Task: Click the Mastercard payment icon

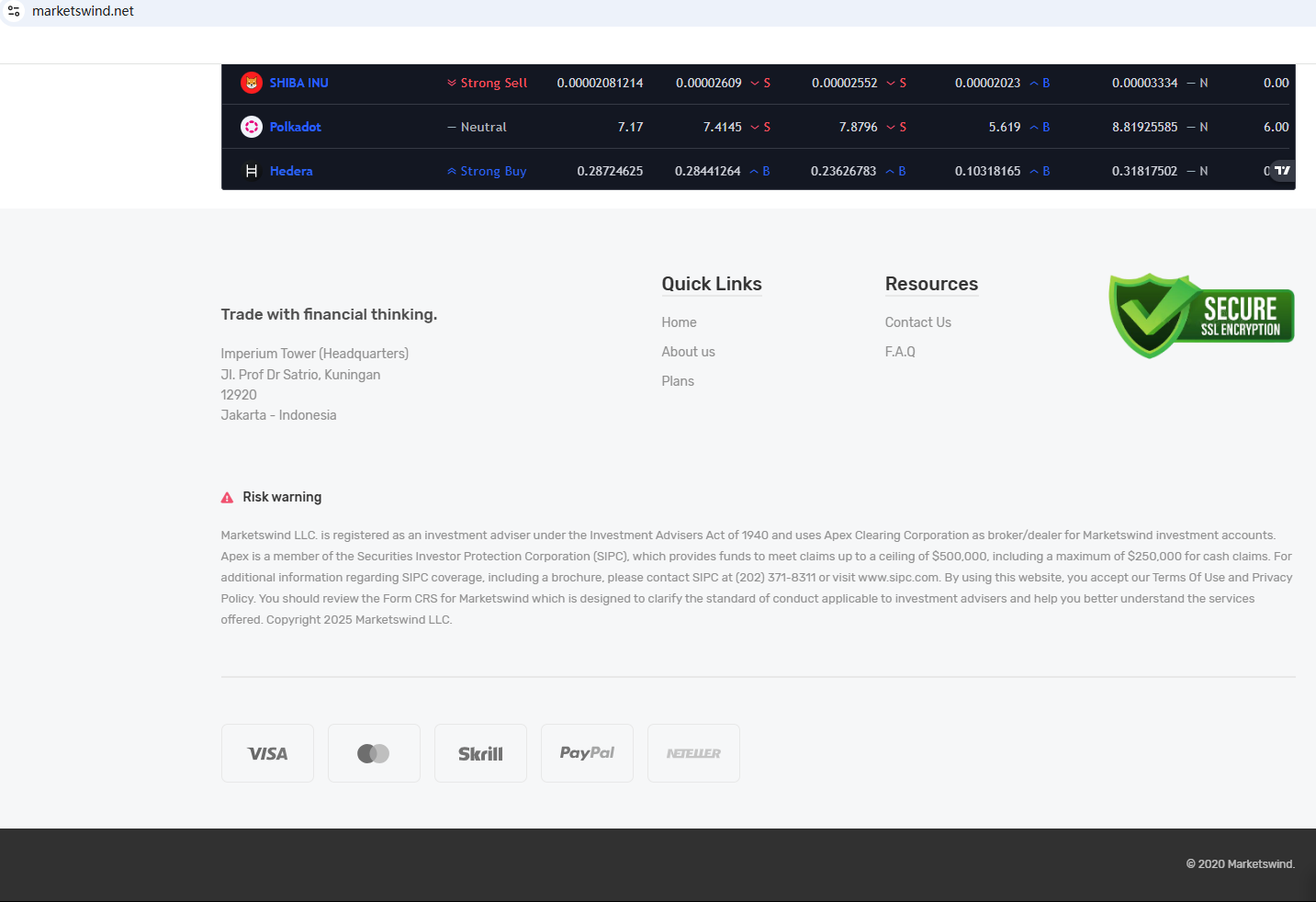Action: click(374, 753)
